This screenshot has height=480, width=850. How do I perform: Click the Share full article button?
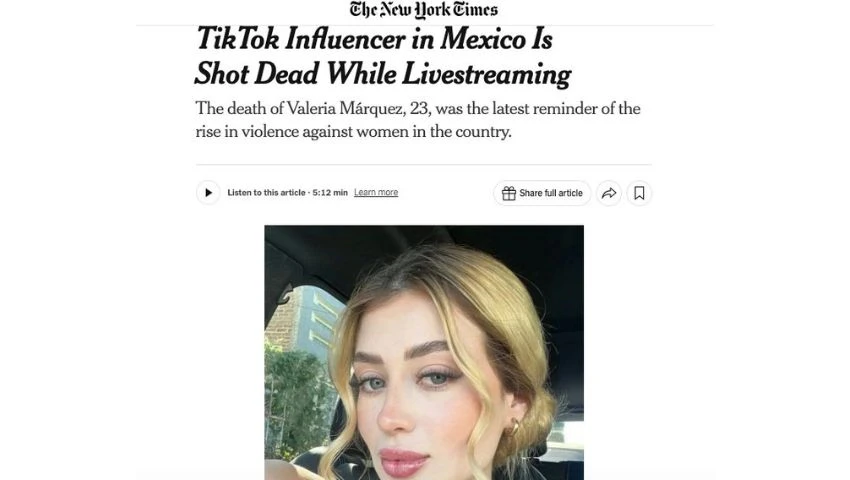[x=542, y=193]
